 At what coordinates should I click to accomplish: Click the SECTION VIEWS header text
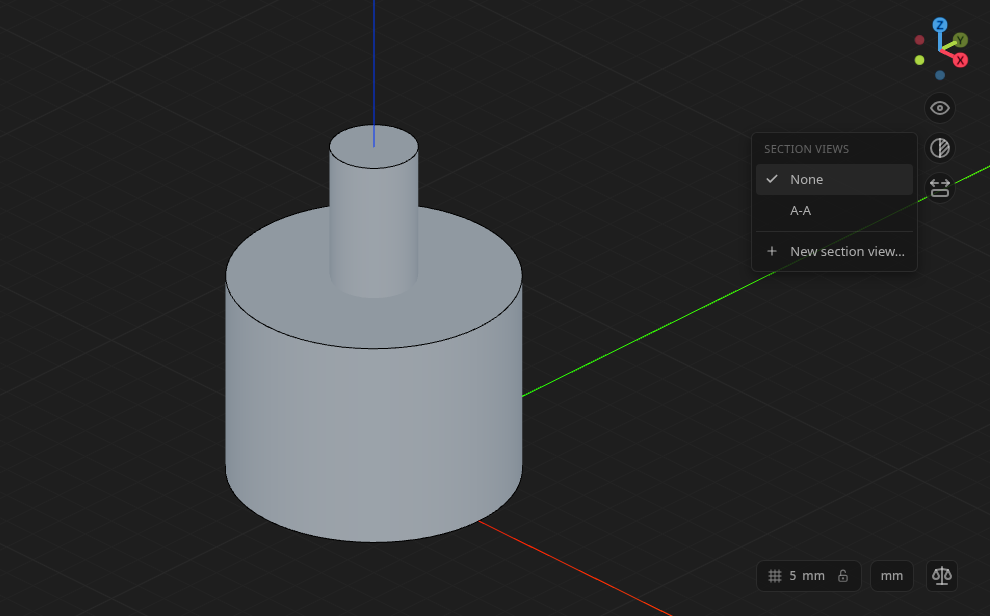806,150
